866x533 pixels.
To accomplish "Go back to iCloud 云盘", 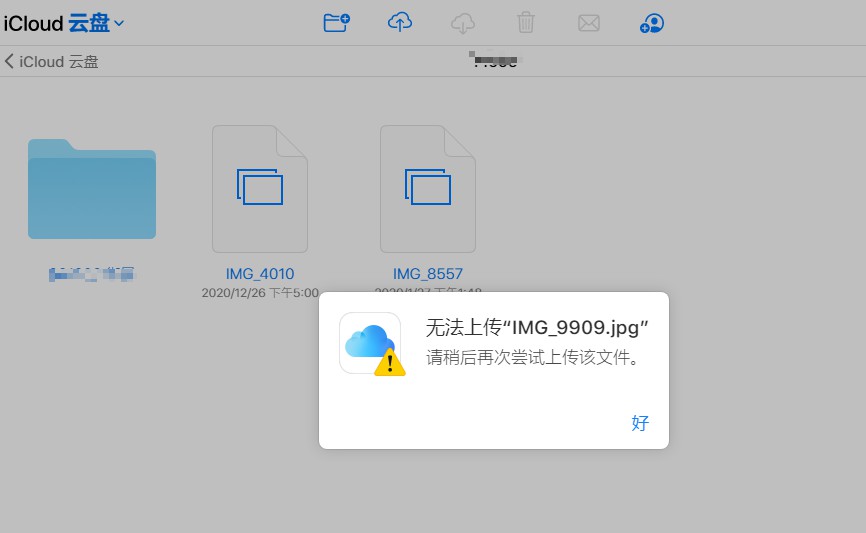I will [x=51, y=61].
